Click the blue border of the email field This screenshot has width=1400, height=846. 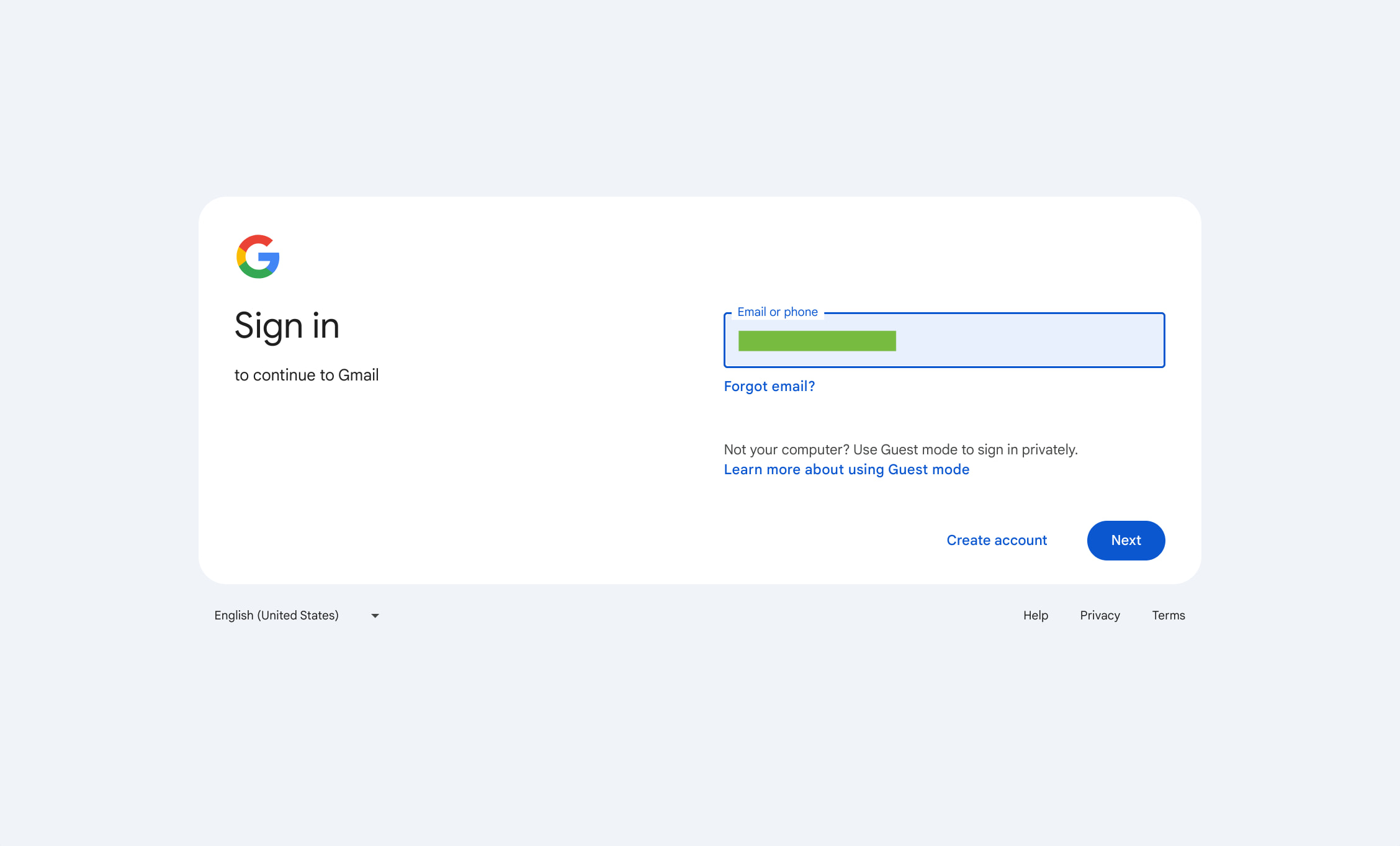click(943, 367)
